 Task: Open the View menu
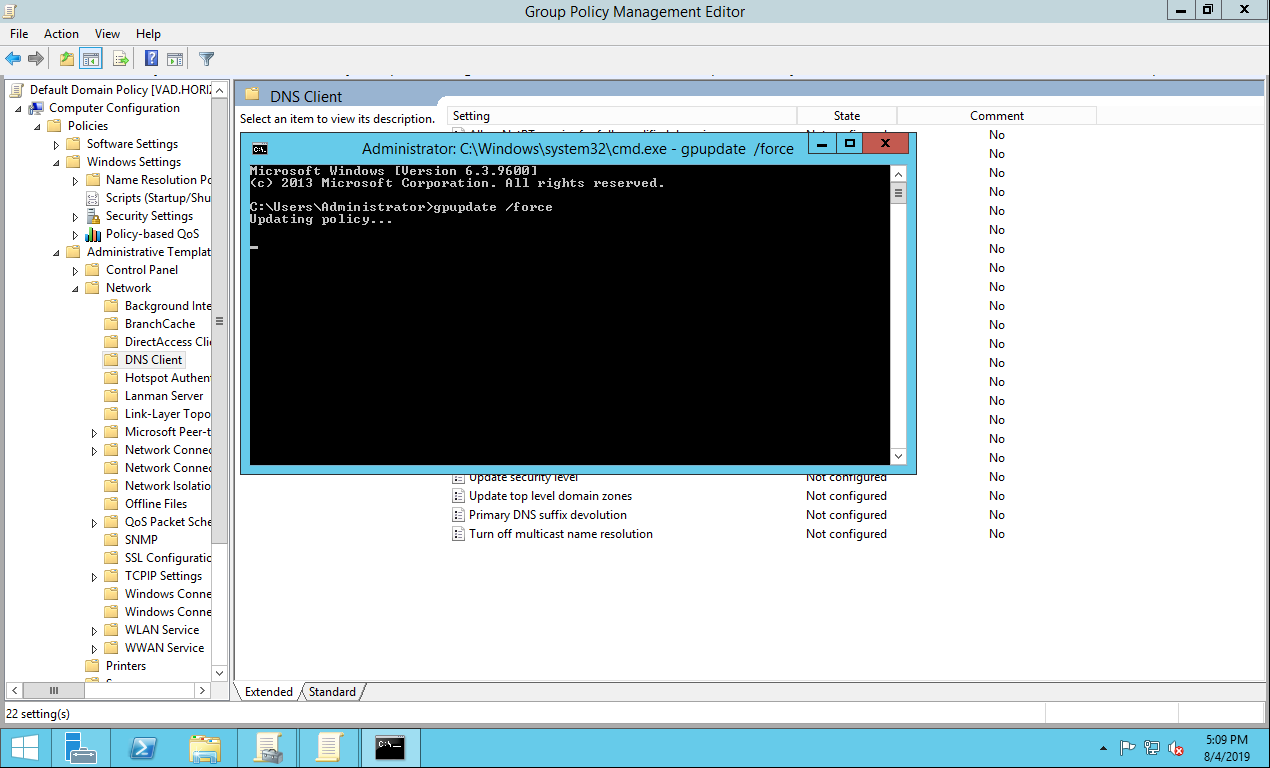tap(107, 34)
